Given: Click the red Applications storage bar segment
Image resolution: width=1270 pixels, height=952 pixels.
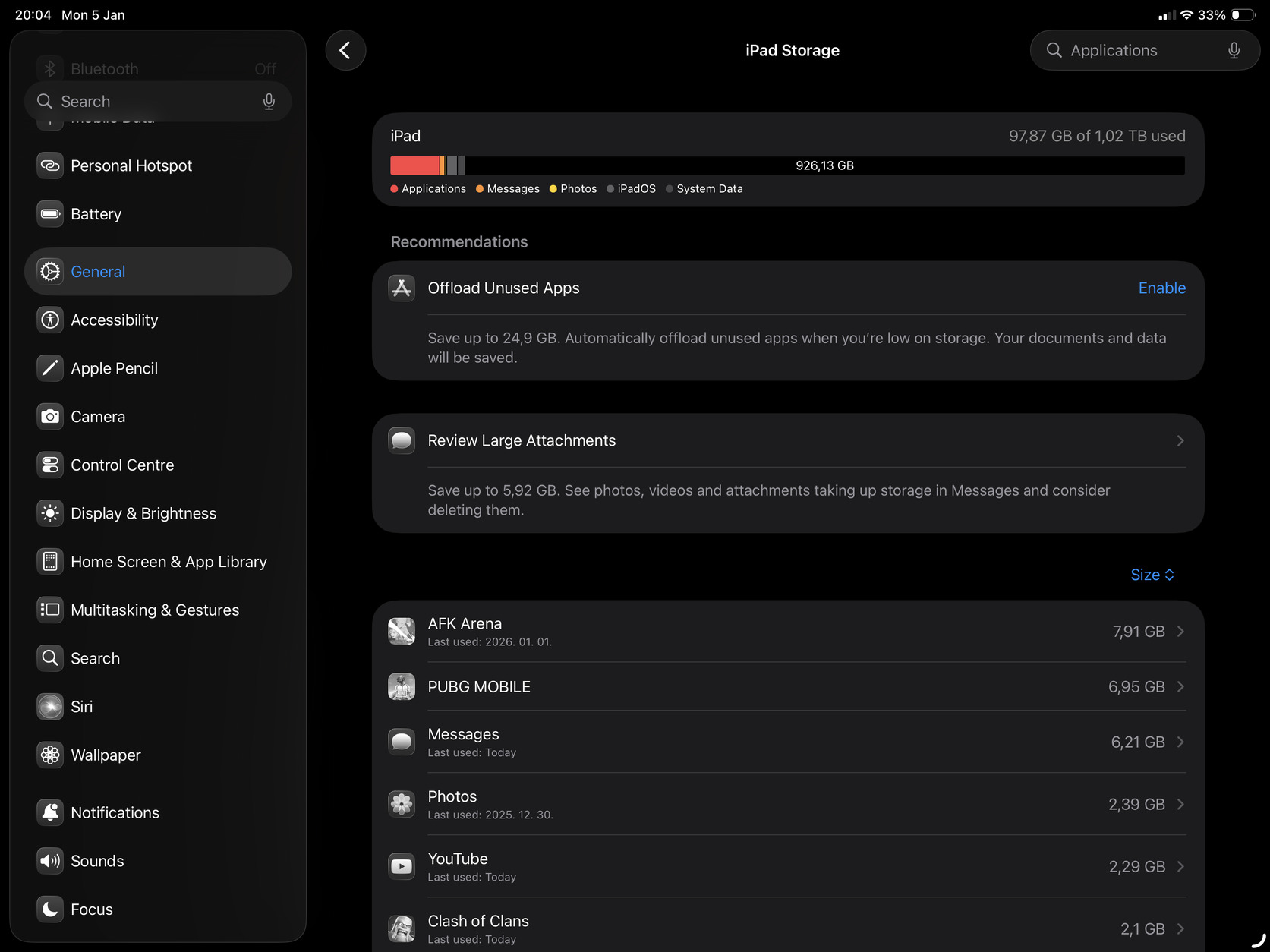Looking at the screenshot, I should click(414, 165).
